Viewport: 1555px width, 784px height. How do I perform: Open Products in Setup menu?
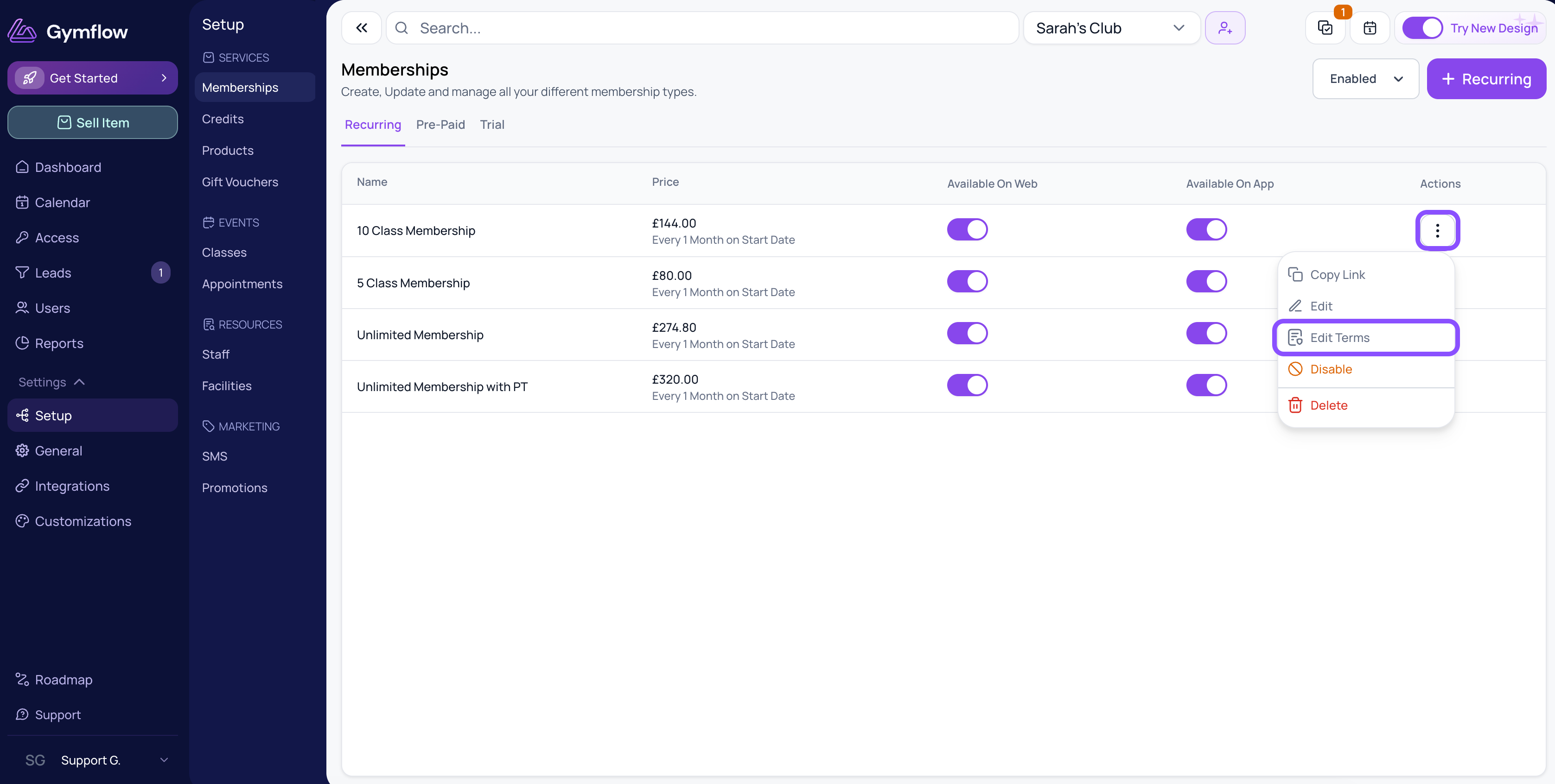(228, 151)
